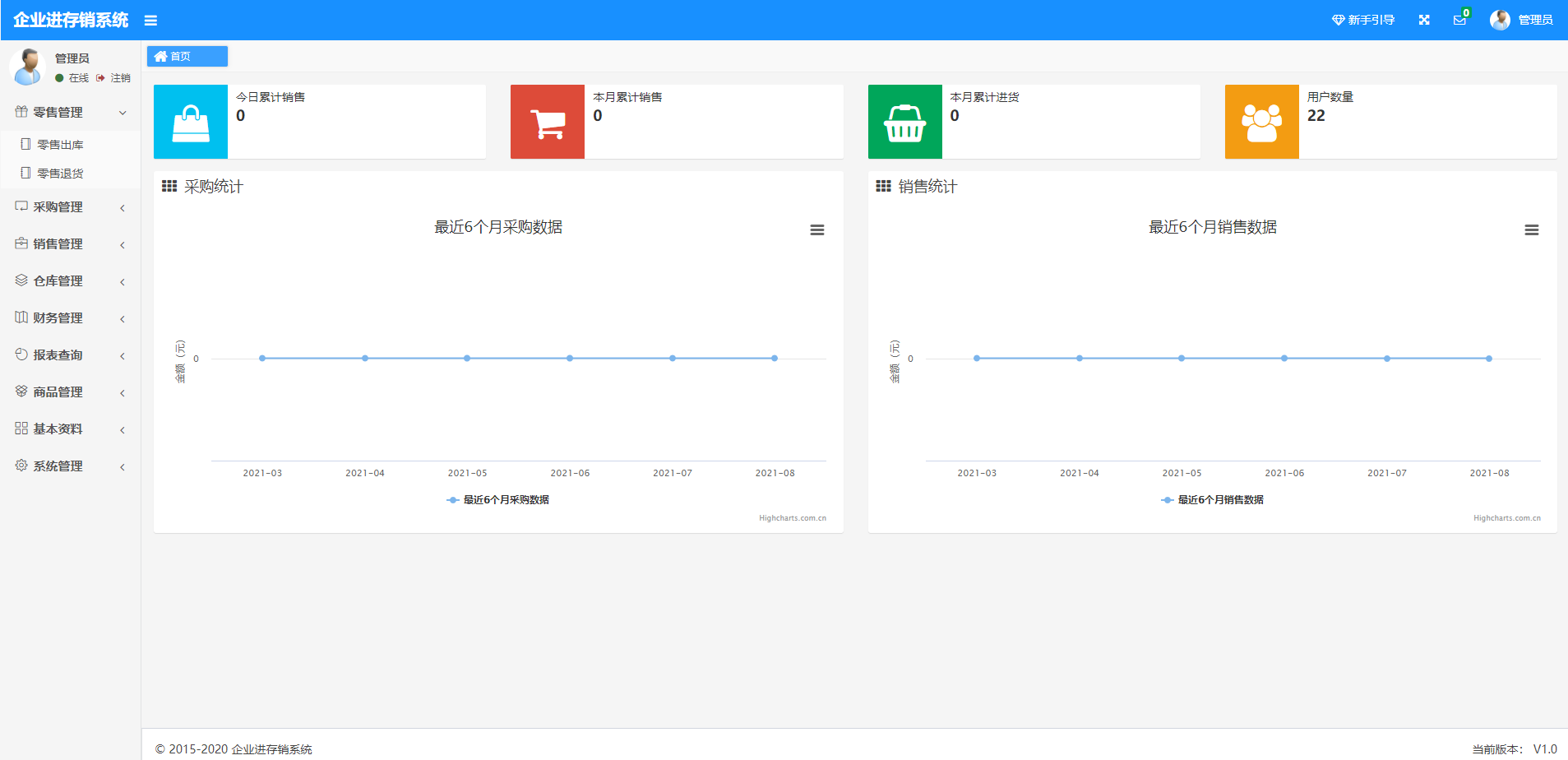
Task: Expand the 报表查询 menu
Action: click(71, 355)
